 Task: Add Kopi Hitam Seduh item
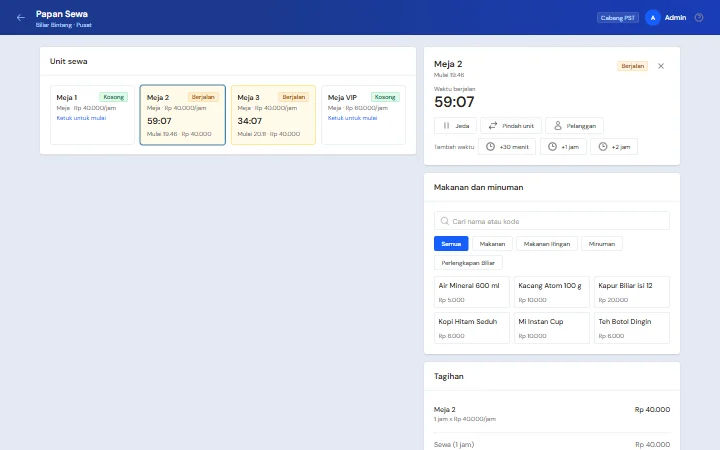[x=472, y=328]
